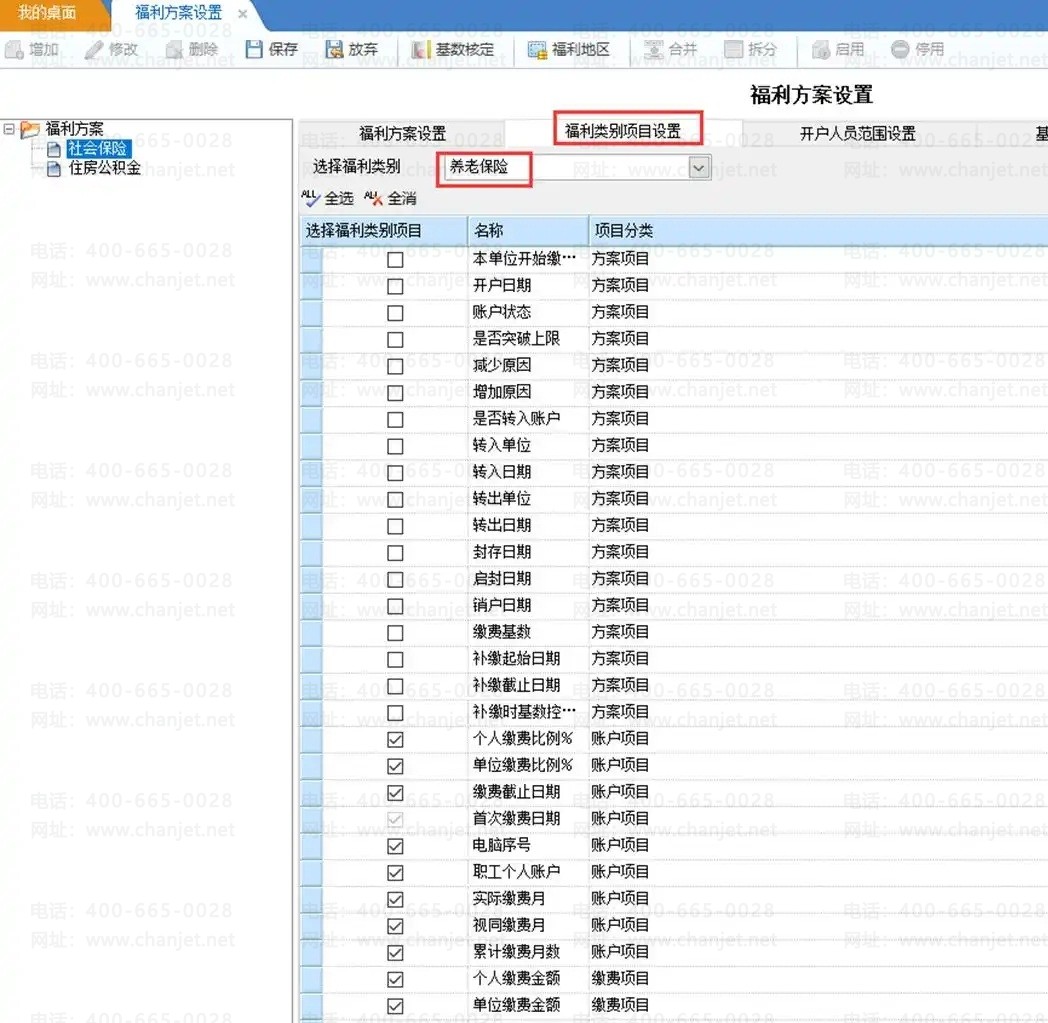The height and width of the screenshot is (1023, 1048).
Task: Check the 开户日期 checkbox
Action: 395,286
